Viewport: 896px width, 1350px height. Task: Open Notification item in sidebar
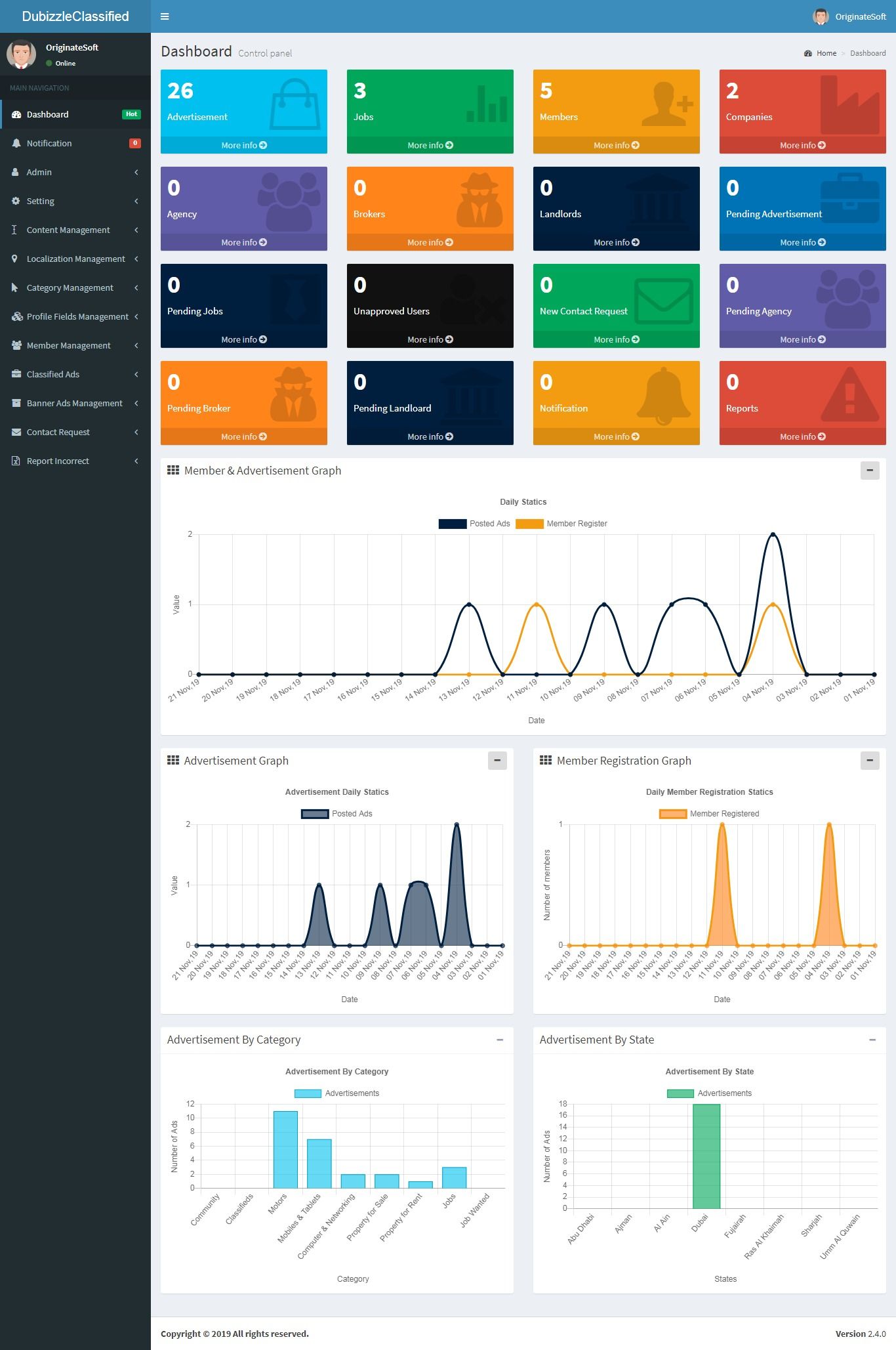point(75,143)
